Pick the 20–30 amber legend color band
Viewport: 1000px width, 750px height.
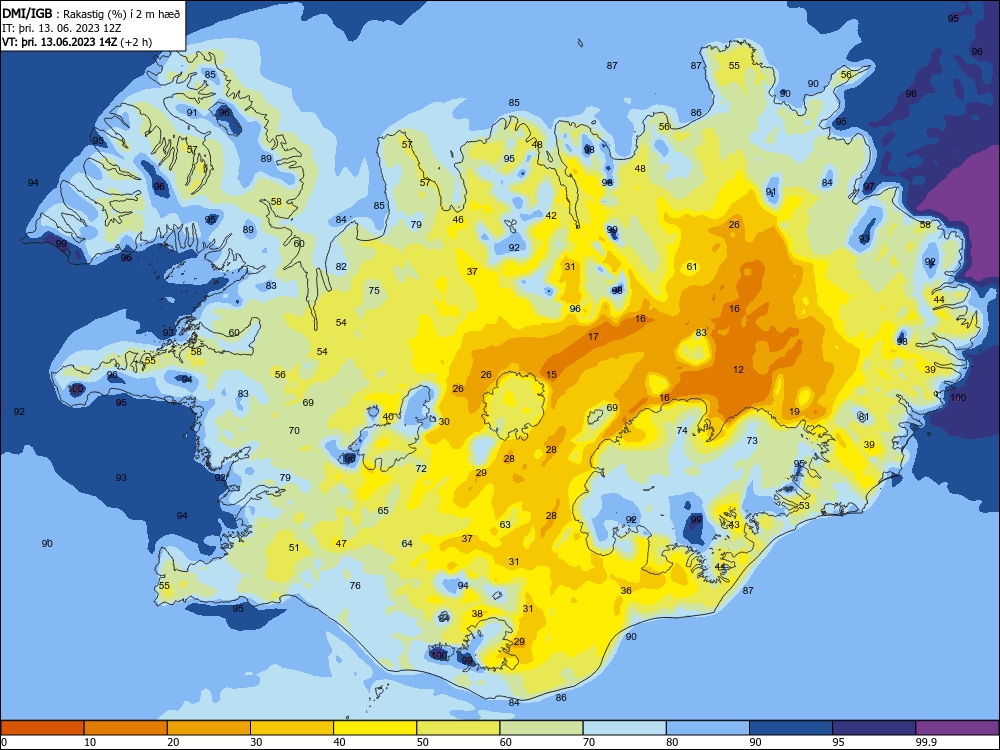click(x=209, y=728)
